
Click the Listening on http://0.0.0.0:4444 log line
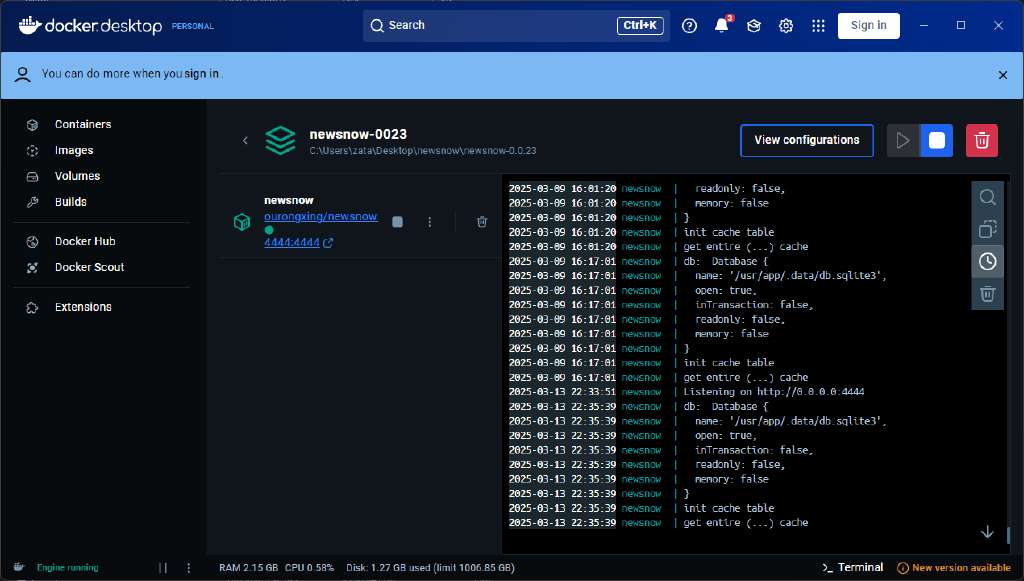pos(774,392)
